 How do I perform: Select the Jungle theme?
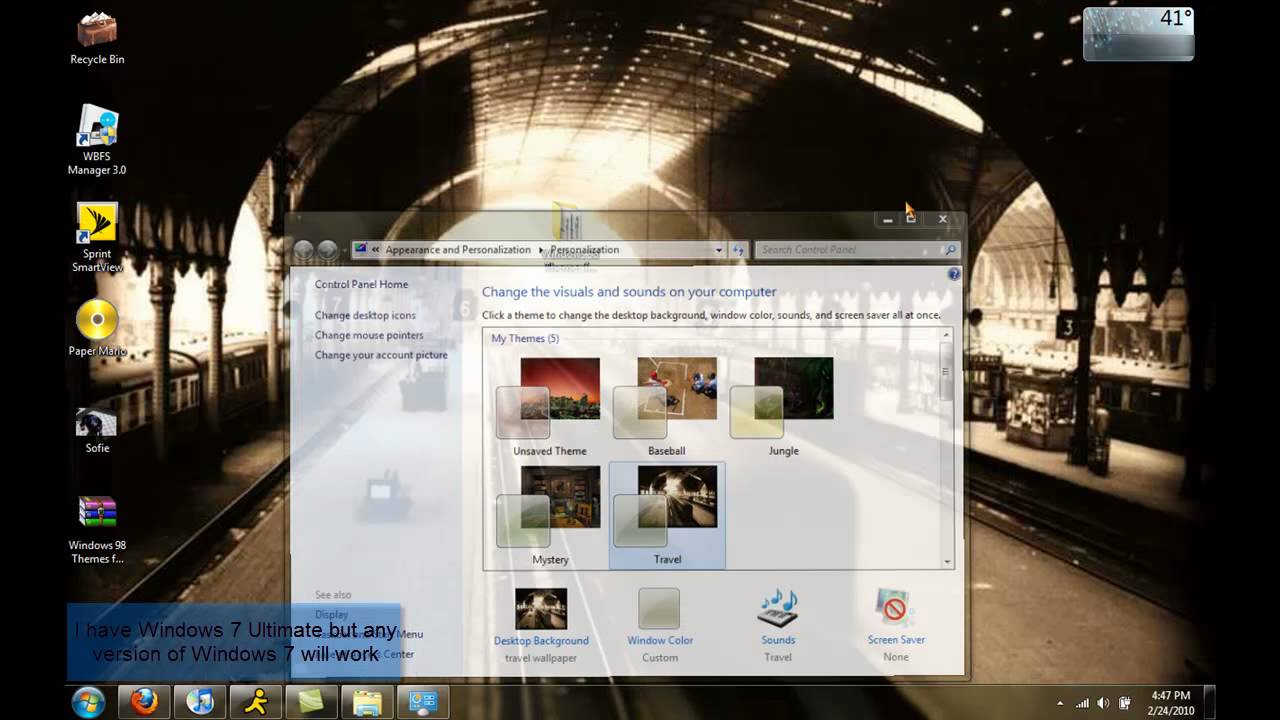pos(783,406)
